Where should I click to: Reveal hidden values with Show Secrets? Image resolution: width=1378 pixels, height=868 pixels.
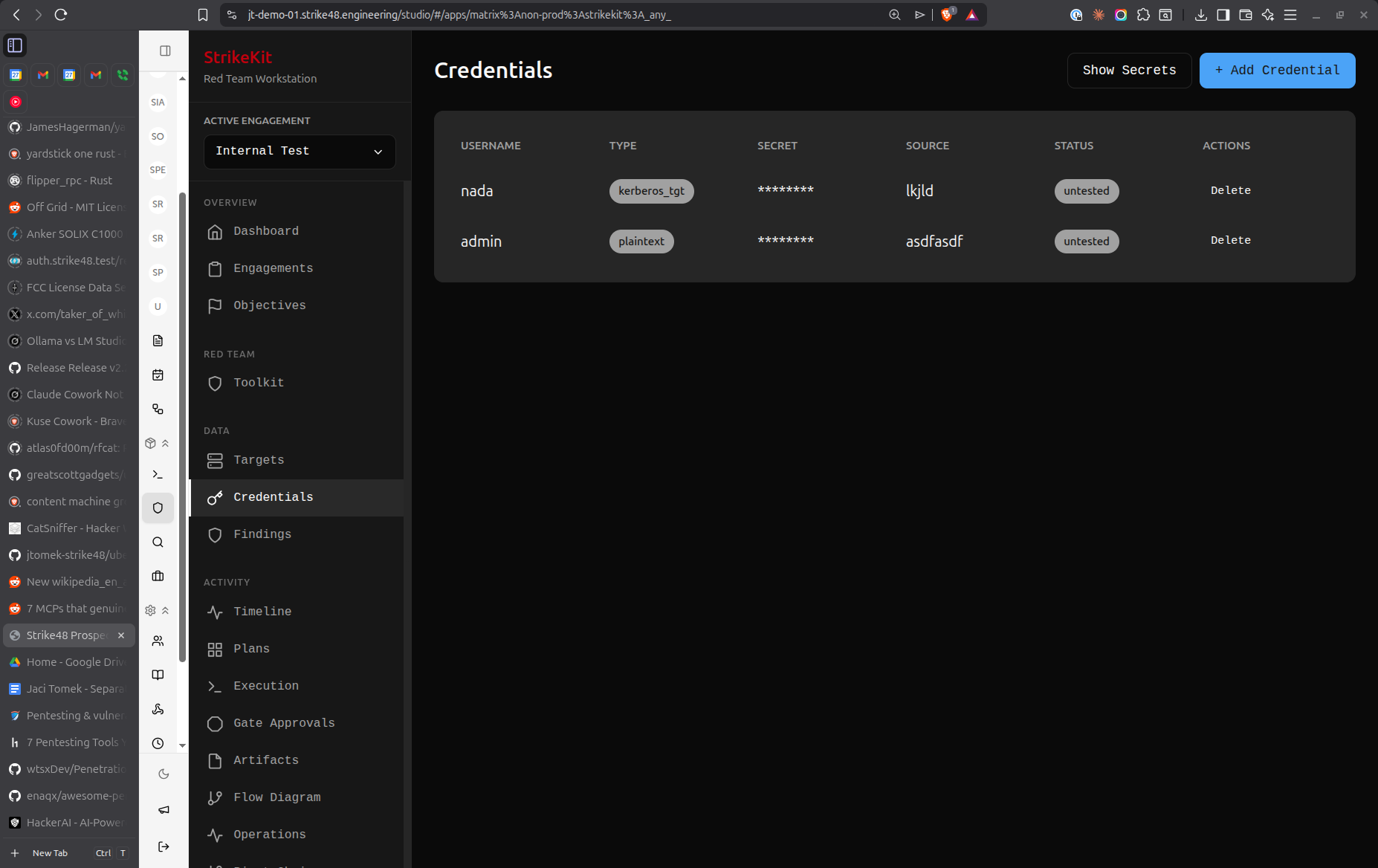[x=1129, y=71]
